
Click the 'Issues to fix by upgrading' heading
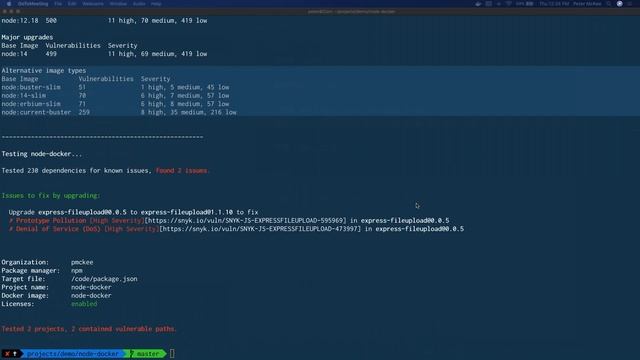point(51,196)
